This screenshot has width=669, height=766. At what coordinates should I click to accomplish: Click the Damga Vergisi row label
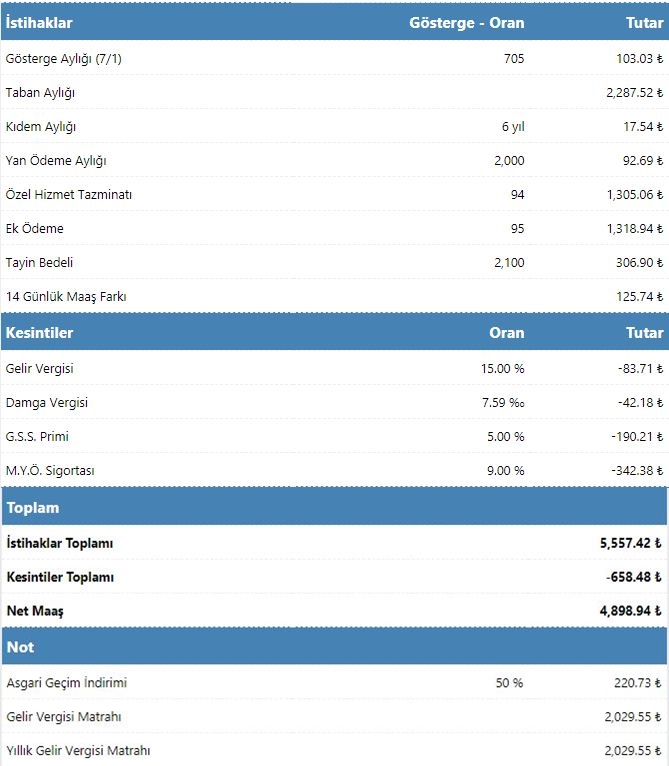pyautogui.click(x=47, y=403)
